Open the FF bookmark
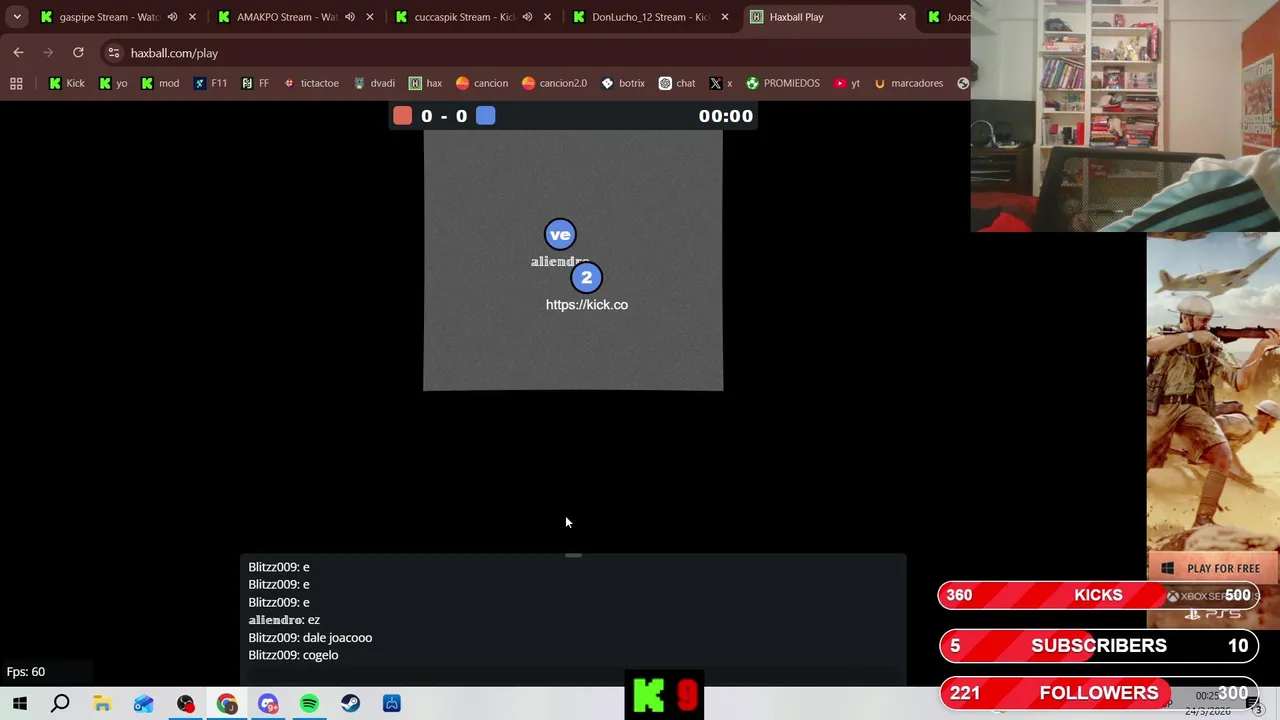The image size is (1280, 720). tap(255, 83)
